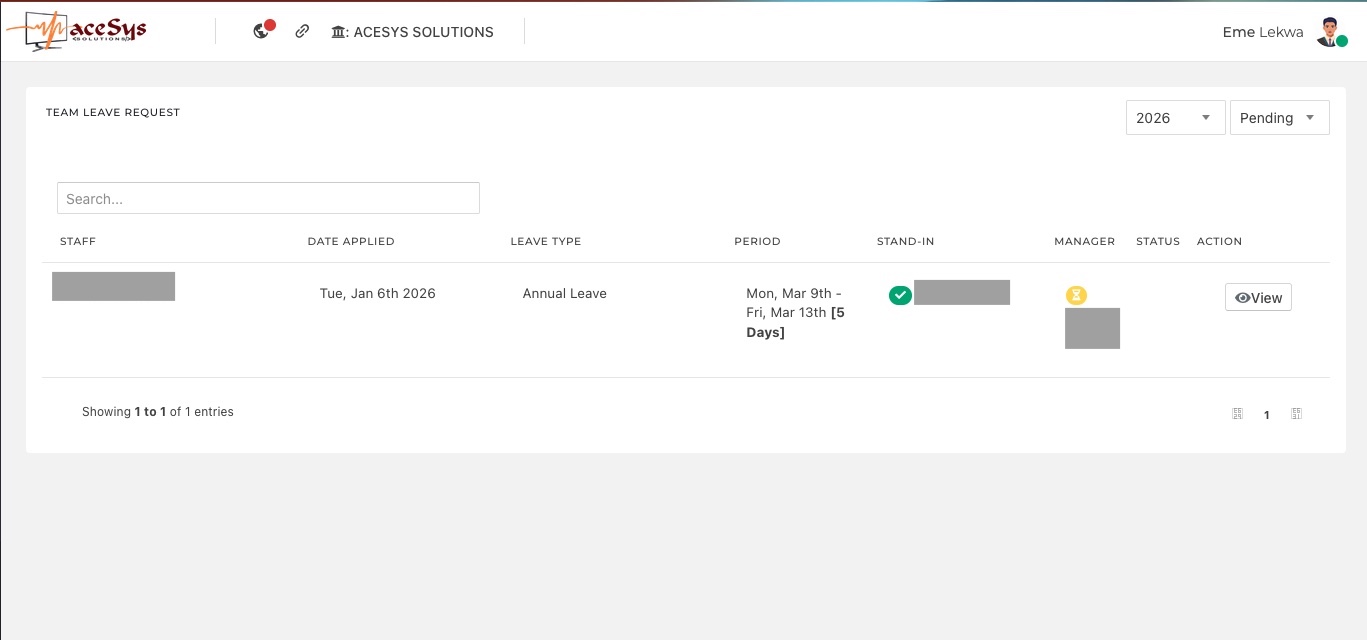The image size is (1367, 640).
Task: Select page 1 in pagination
Action: click(1267, 414)
